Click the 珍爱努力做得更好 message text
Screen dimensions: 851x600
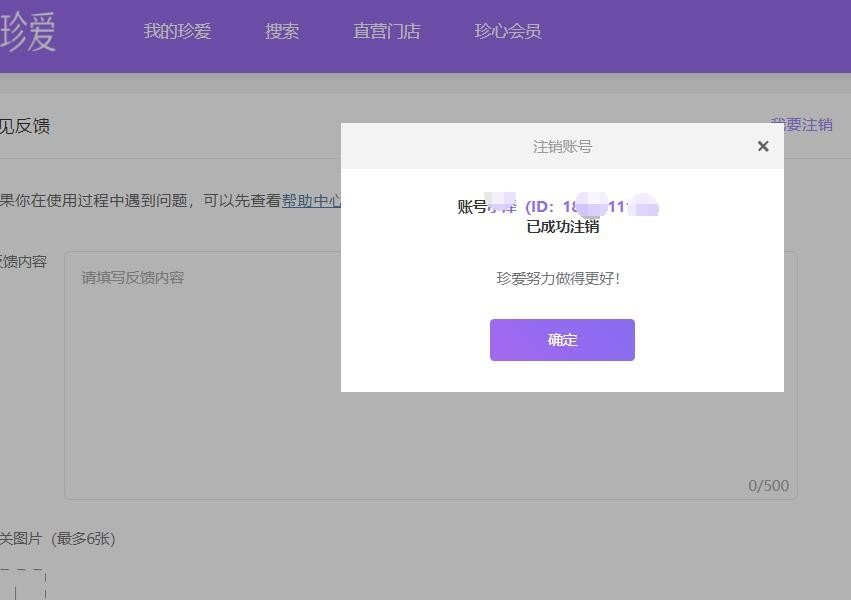click(x=562, y=279)
